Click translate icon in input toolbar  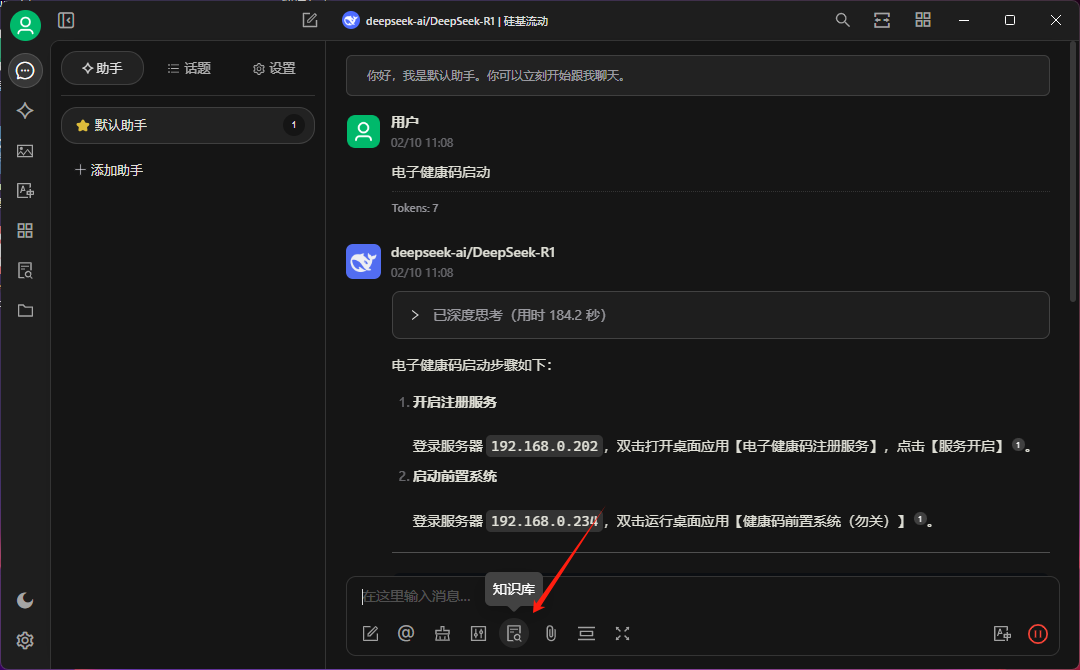pyautogui.click(x=1002, y=634)
